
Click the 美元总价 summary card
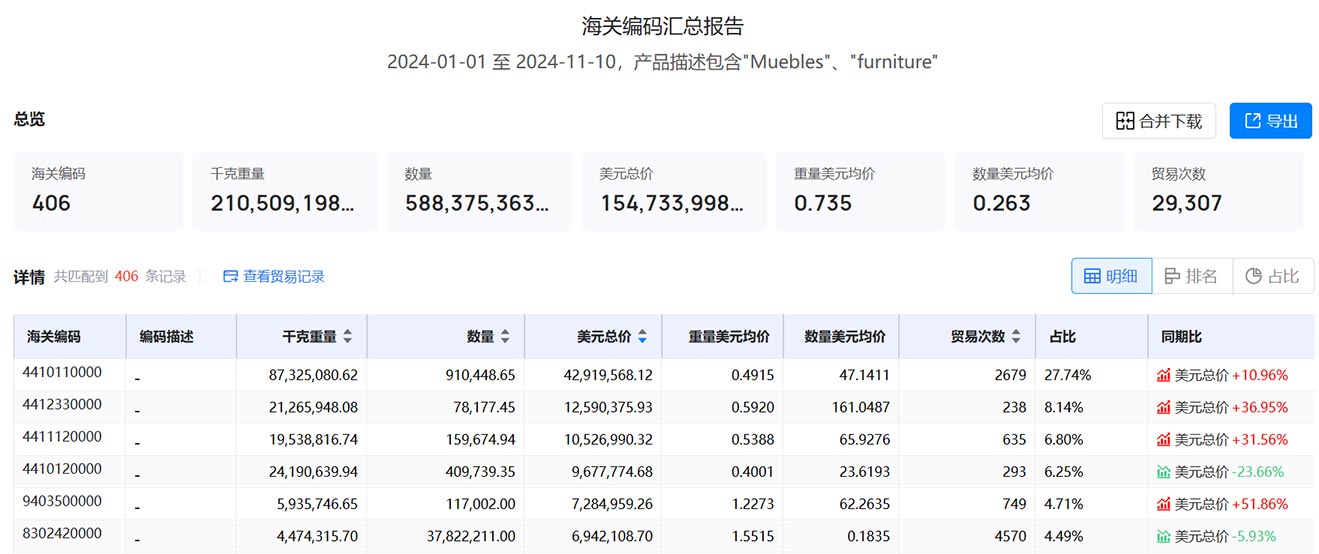coord(674,191)
